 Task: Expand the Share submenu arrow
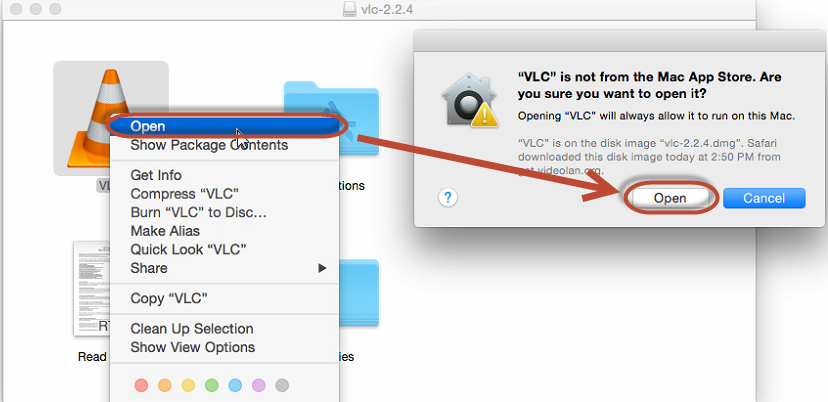(322, 268)
